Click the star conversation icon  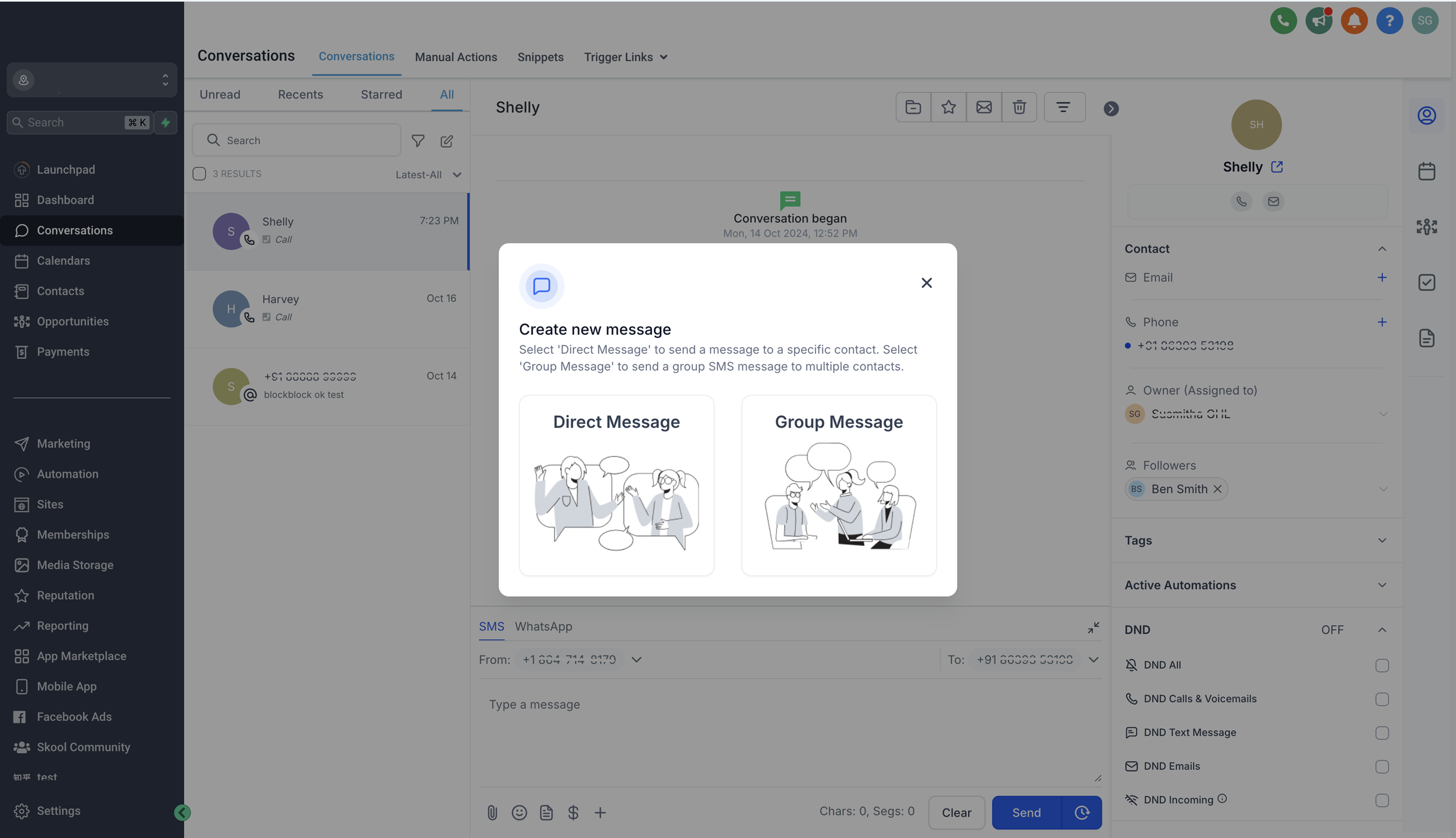[x=949, y=107]
